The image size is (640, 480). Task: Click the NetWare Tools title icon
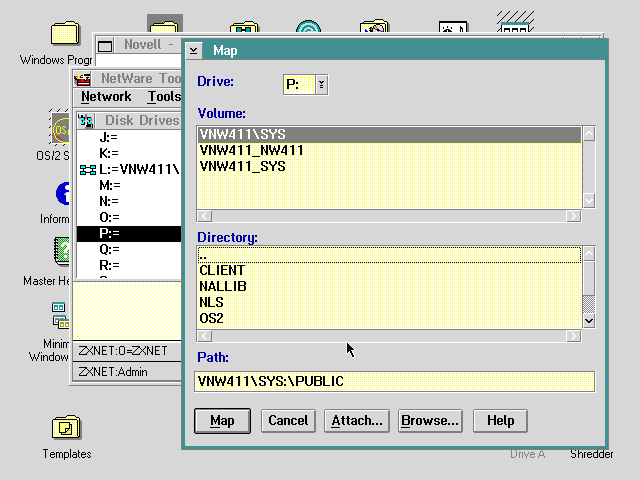(82, 78)
